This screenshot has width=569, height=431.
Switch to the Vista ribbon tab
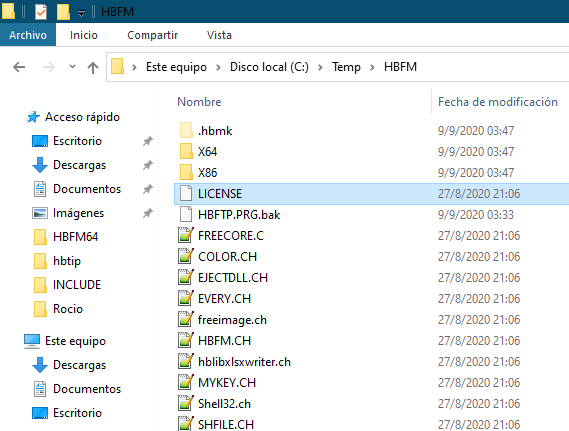pyautogui.click(x=219, y=35)
